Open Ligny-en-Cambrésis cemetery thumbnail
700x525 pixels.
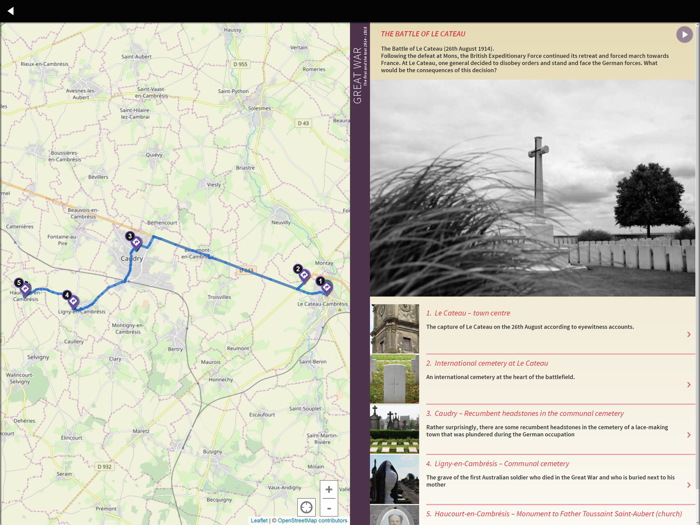pyautogui.click(x=395, y=479)
